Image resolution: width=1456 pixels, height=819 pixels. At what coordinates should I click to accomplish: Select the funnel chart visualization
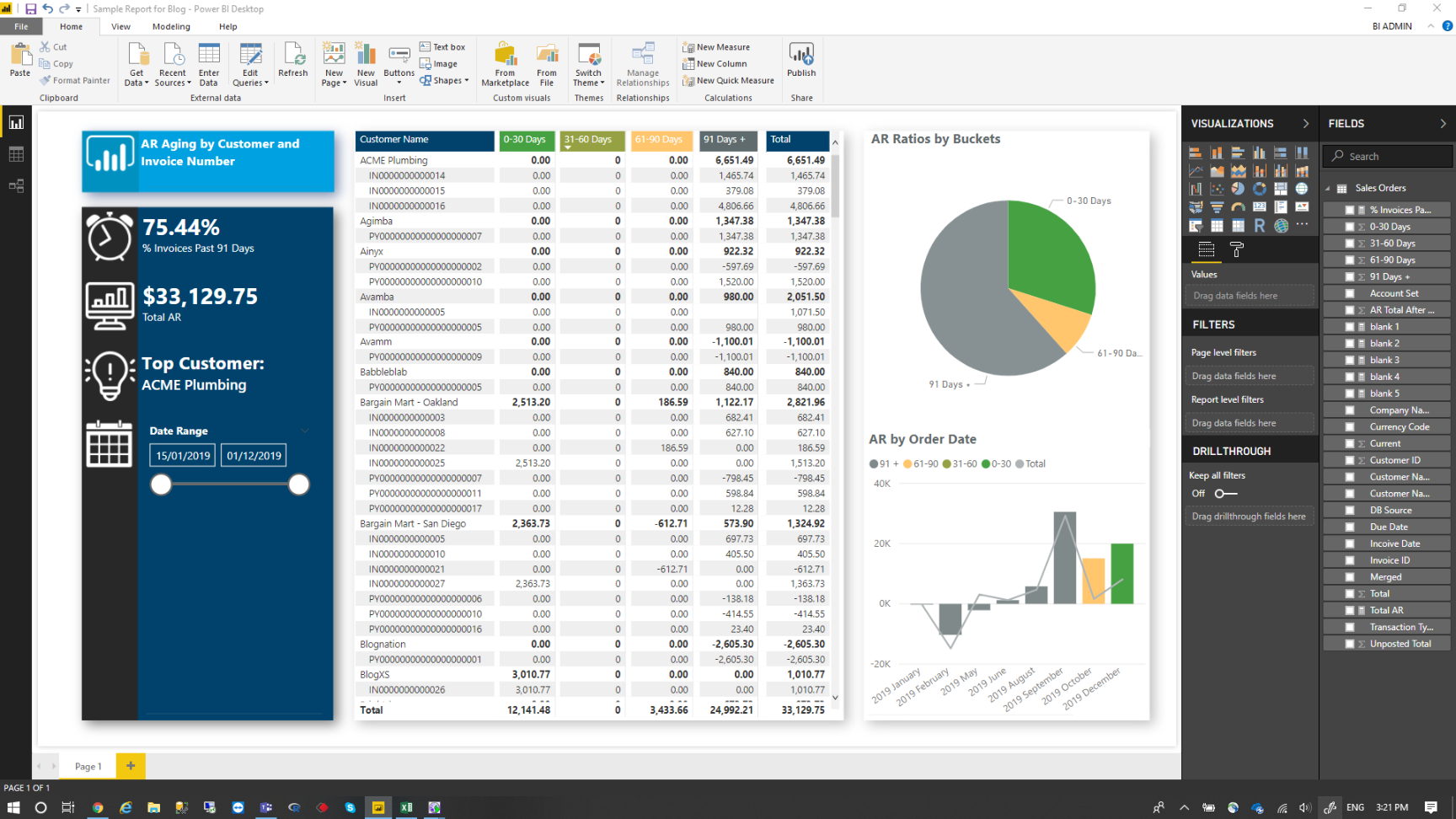(1217, 206)
